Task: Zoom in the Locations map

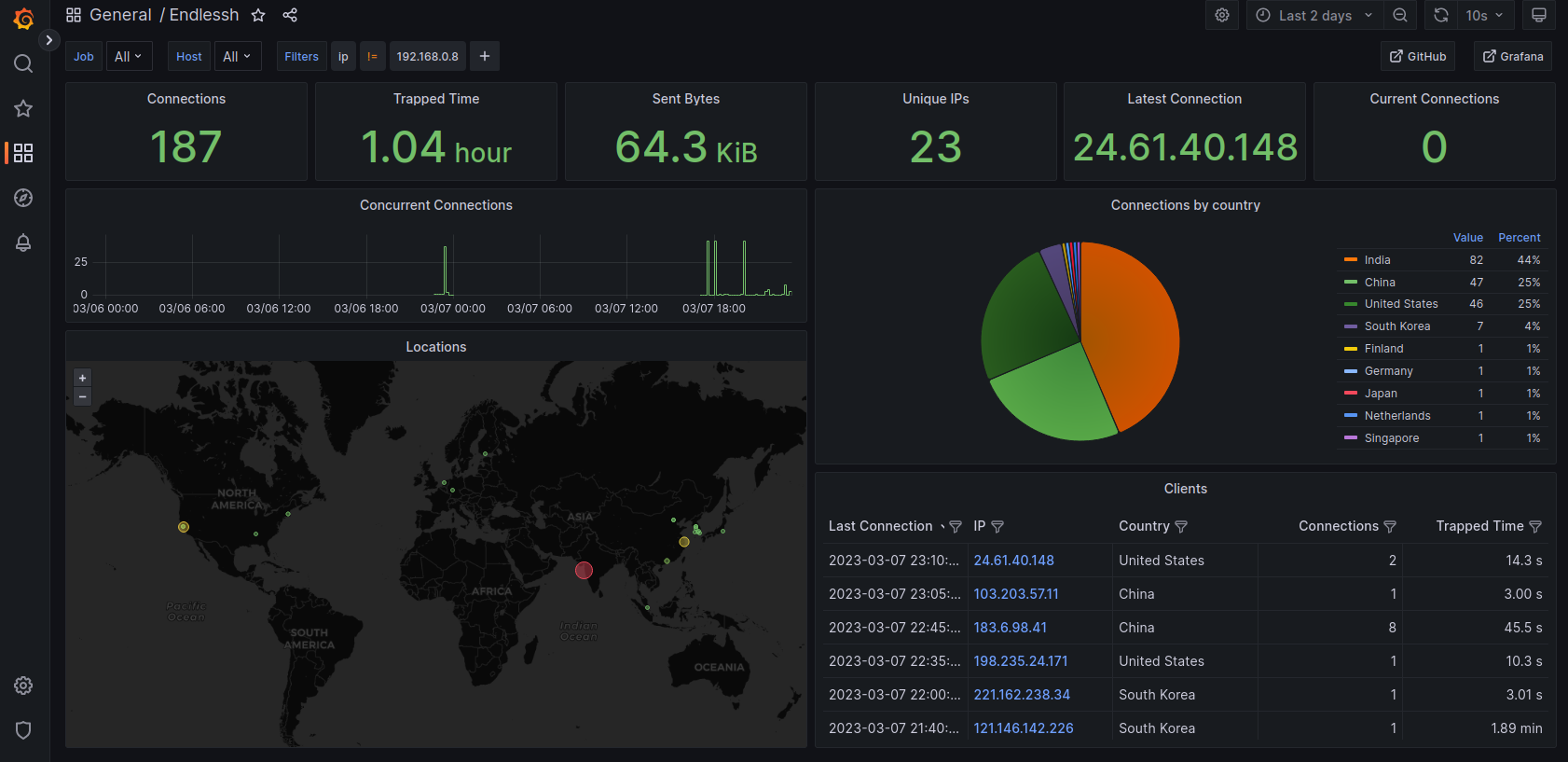Action: 82,378
